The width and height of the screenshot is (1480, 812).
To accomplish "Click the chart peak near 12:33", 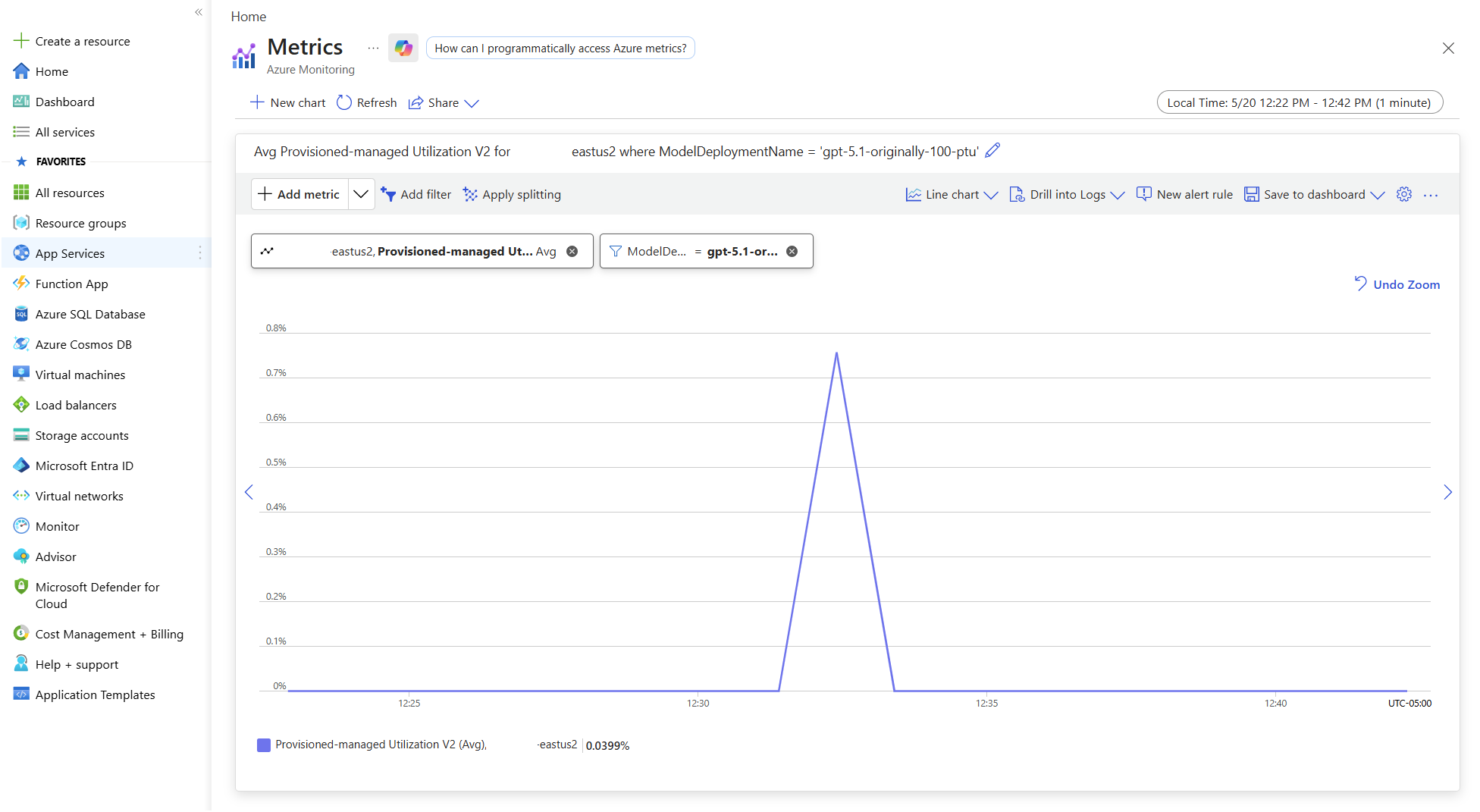I will click(x=836, y=353).
